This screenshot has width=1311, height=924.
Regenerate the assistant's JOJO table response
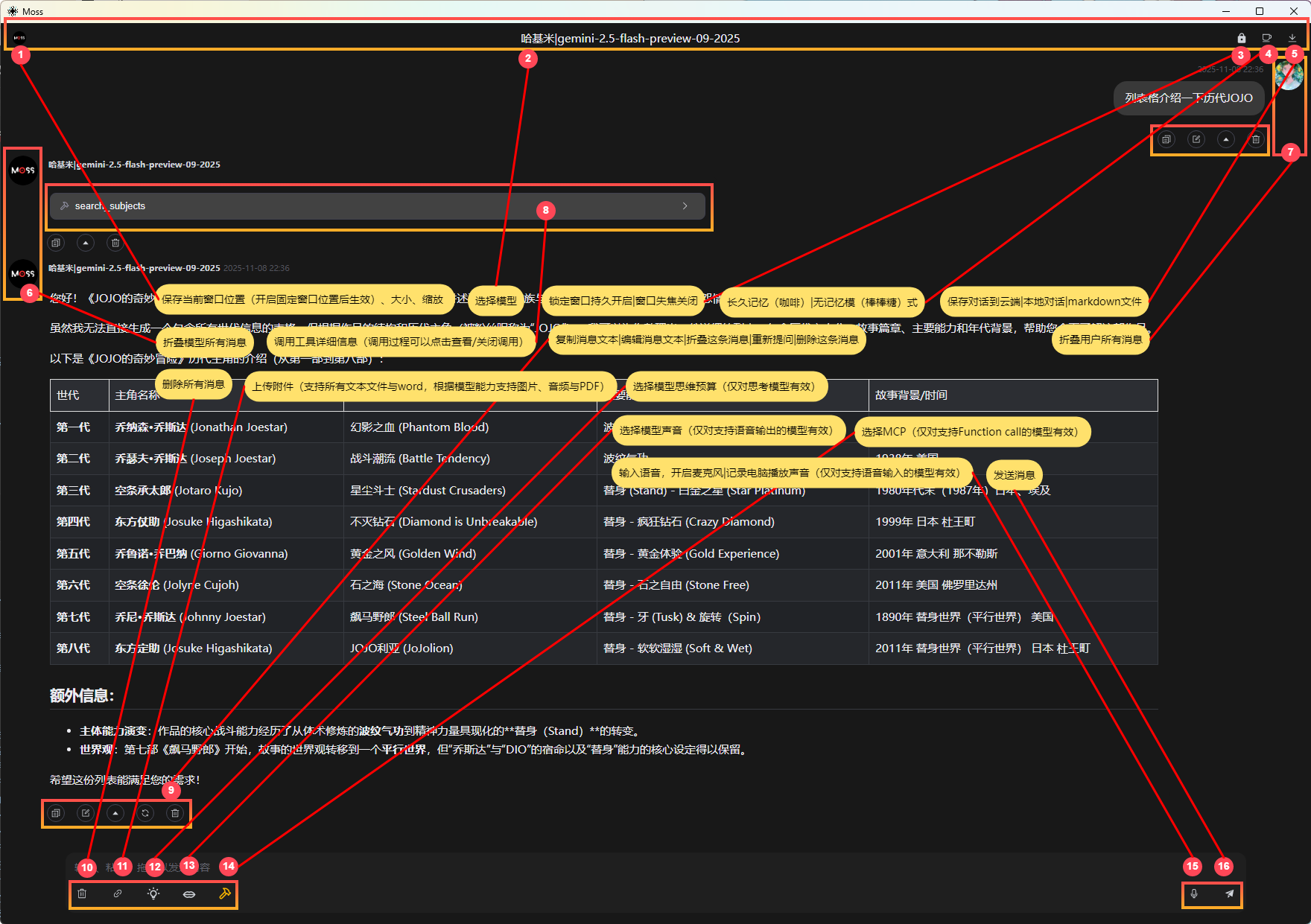145,813
